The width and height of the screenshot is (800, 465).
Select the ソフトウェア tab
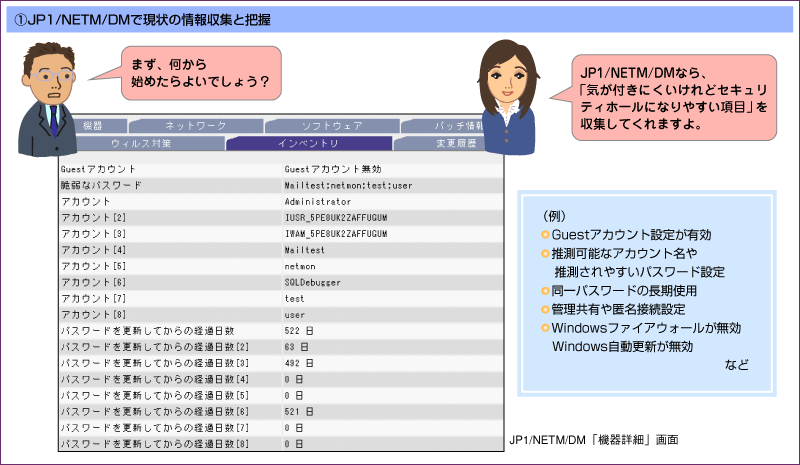[x=332, y=126]
